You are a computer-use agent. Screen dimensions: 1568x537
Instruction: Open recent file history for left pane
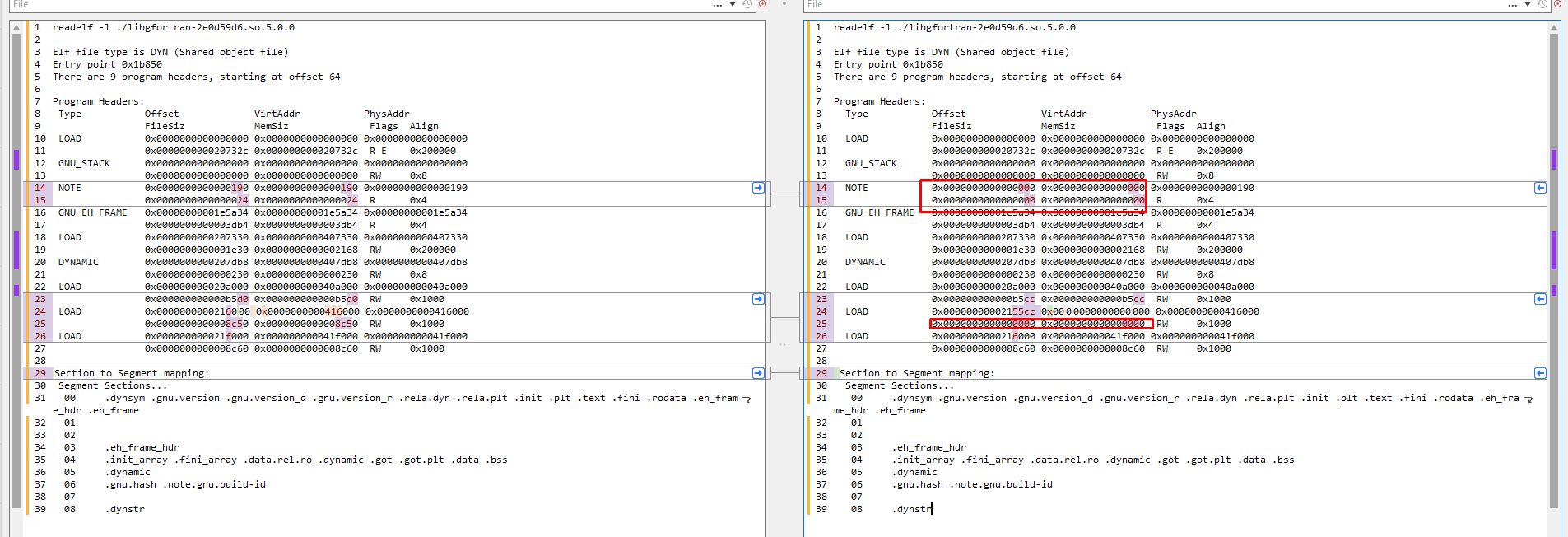[747, 5]
